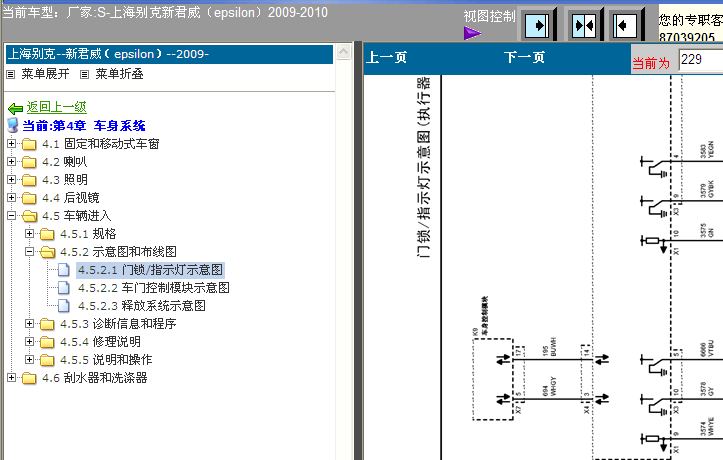Viewport: 723px width, 460px height.
Task: Click the folder icon for 4.2 喇叭
Action: [29, 162]
